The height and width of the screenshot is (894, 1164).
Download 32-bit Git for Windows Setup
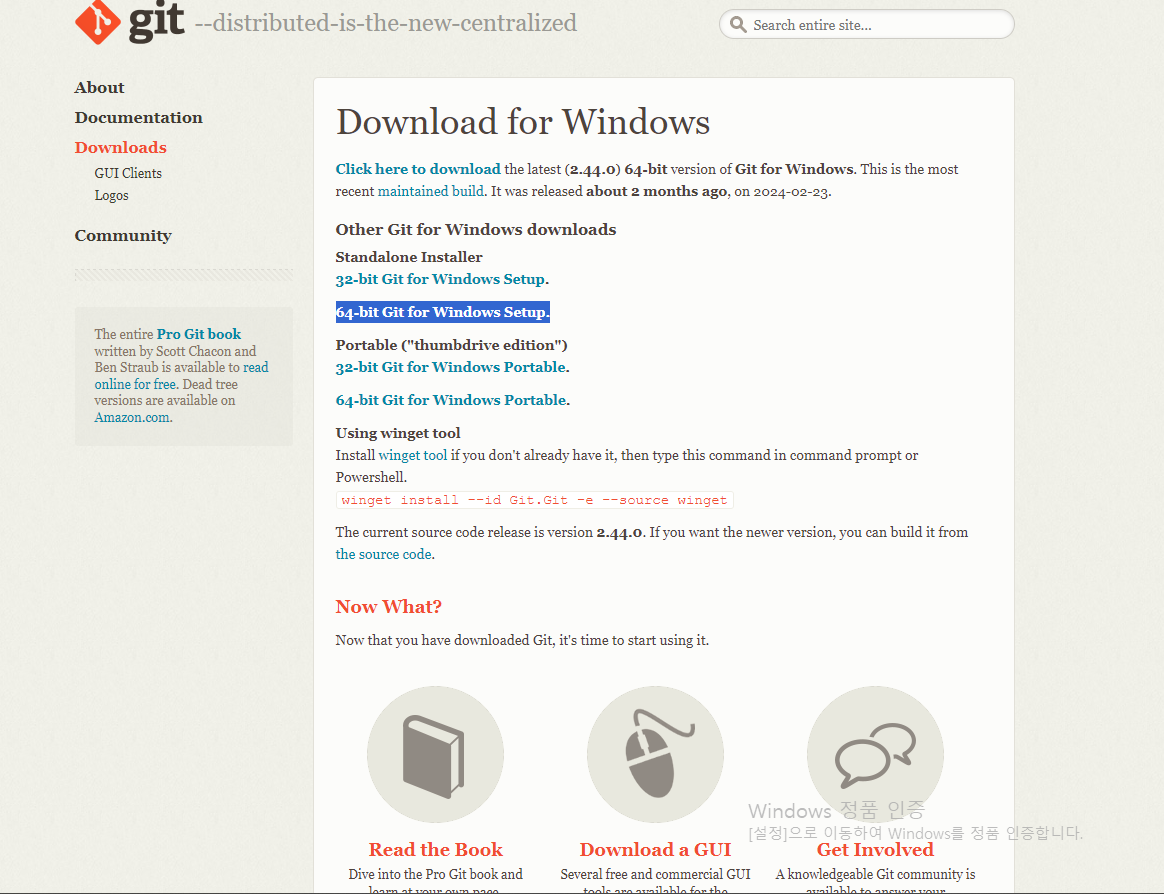pyautogui.click(x=440, y=279)
